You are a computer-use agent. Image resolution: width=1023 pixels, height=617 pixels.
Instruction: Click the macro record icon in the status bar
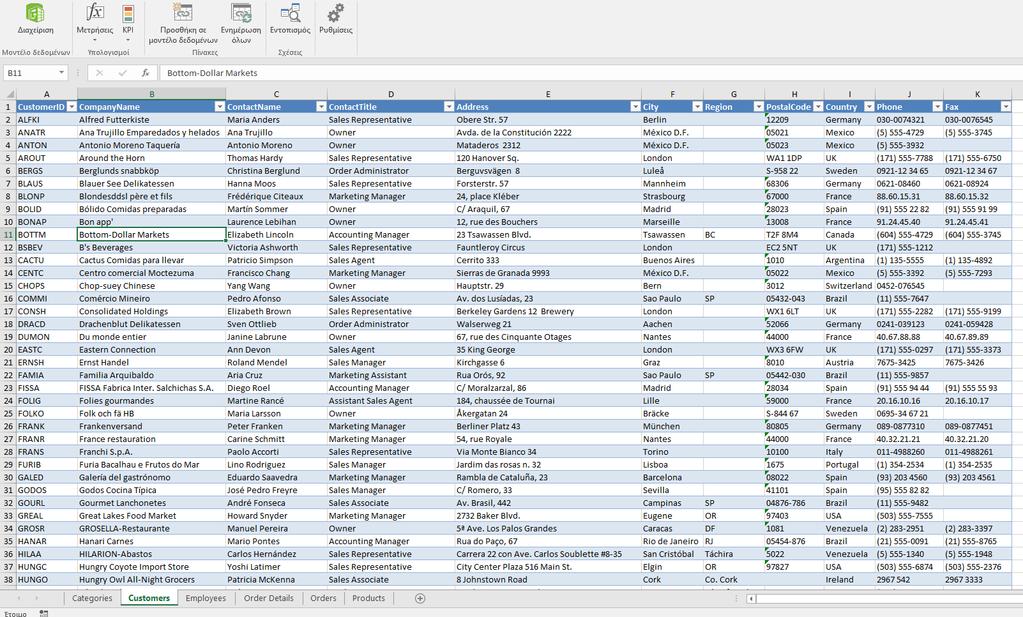pyautogui.click(x=44, y=613)
